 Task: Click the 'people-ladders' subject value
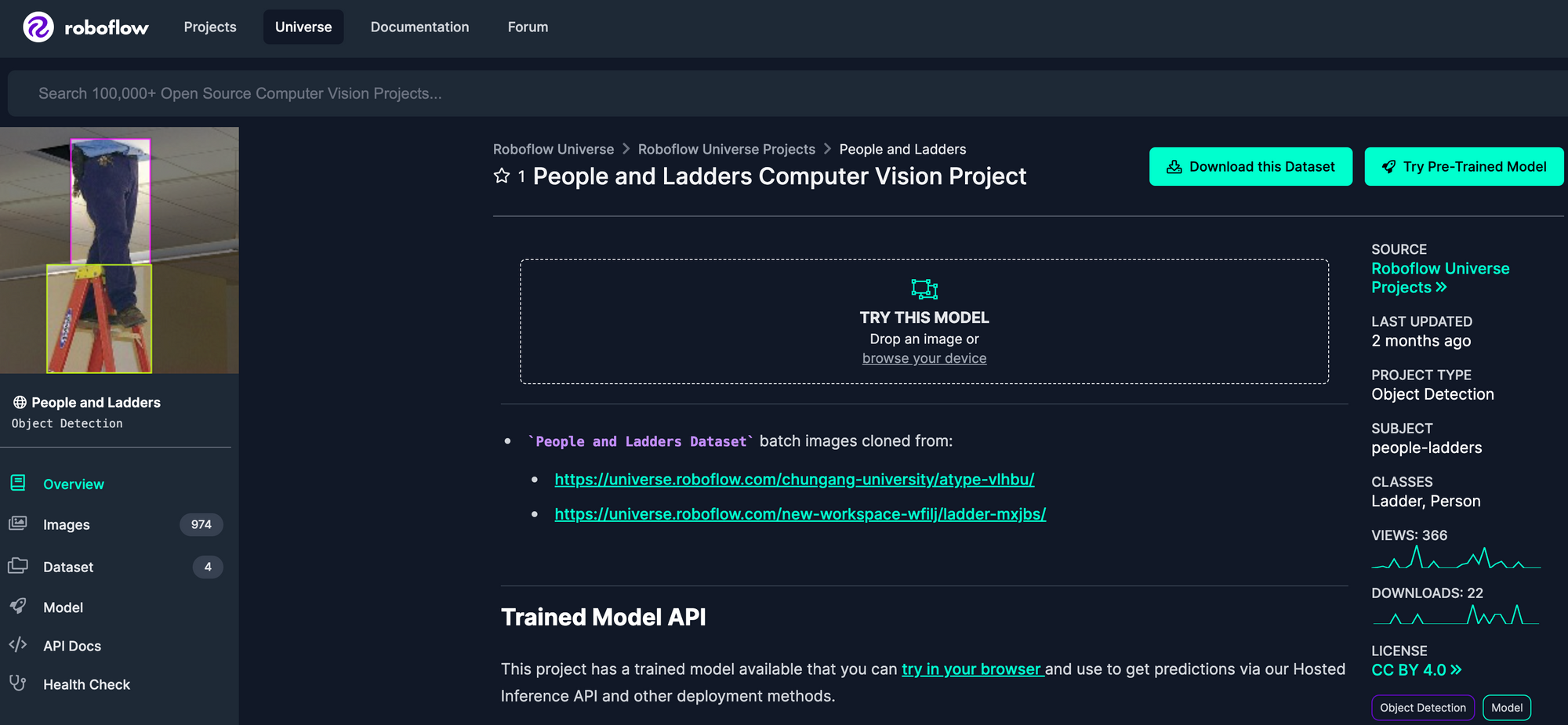tap(1427, 448)
